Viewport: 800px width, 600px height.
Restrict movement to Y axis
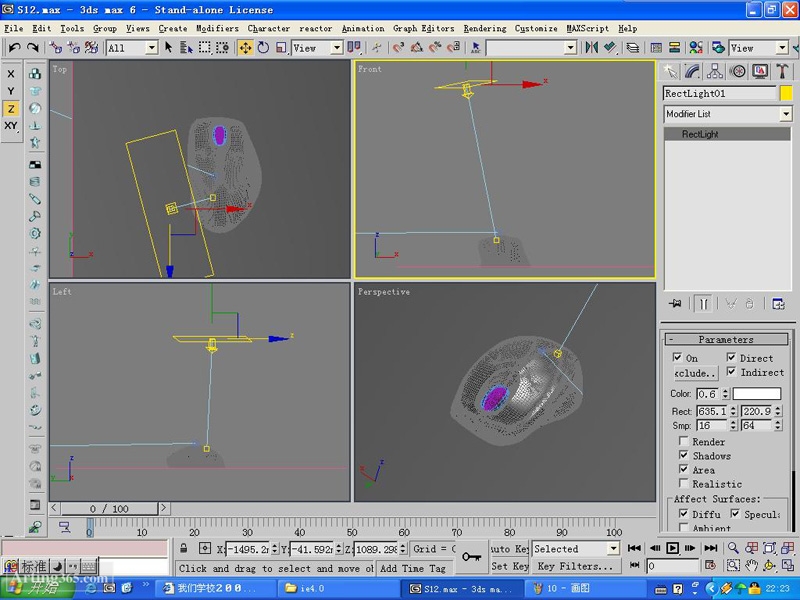[x=11, y=91]
